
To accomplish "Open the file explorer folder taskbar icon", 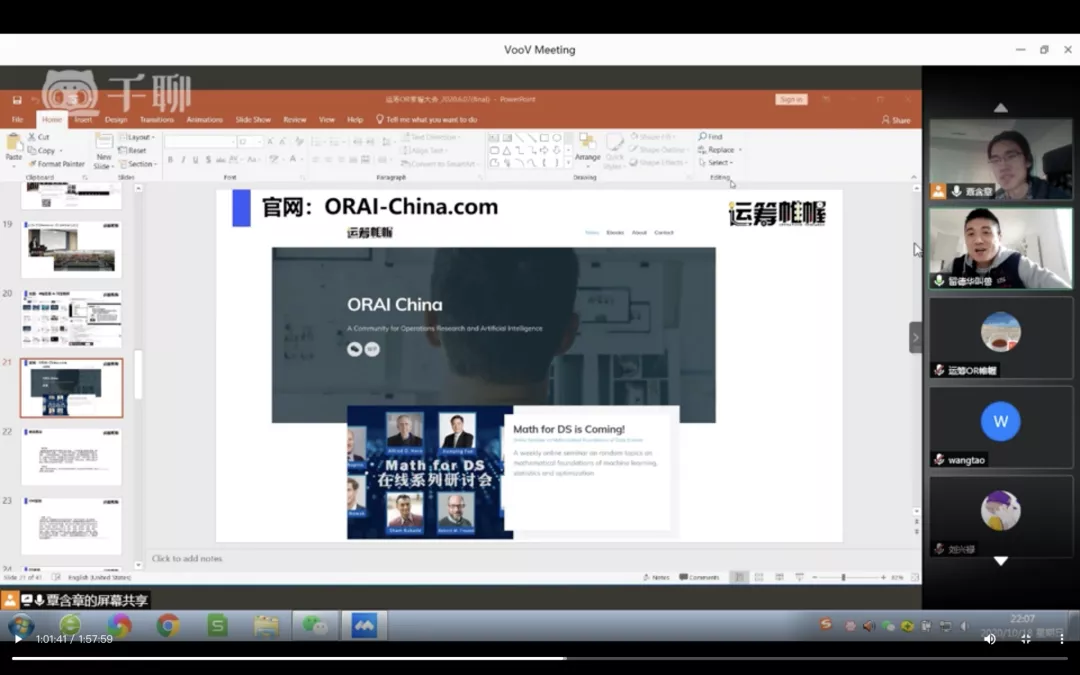I will [266, 625].
